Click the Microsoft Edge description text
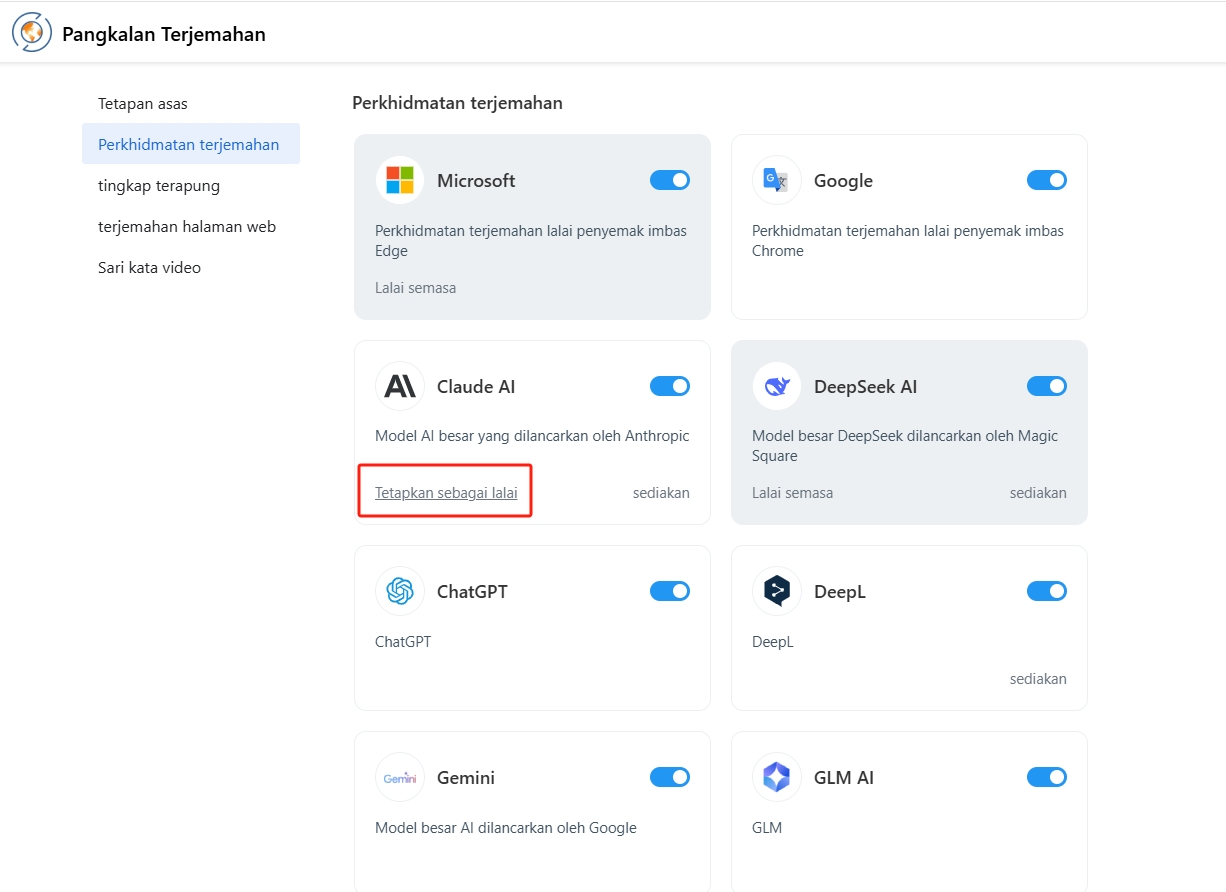 [x=531, y=241]
